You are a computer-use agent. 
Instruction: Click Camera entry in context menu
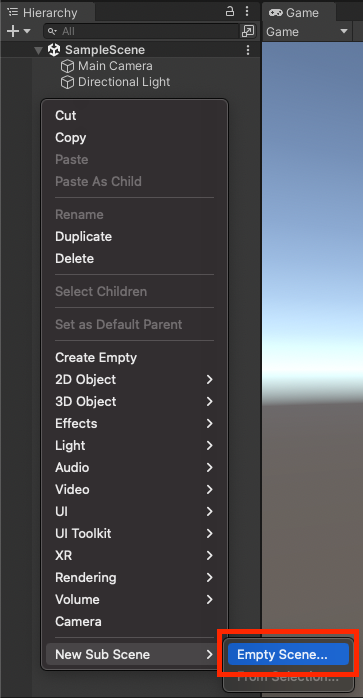78,621
